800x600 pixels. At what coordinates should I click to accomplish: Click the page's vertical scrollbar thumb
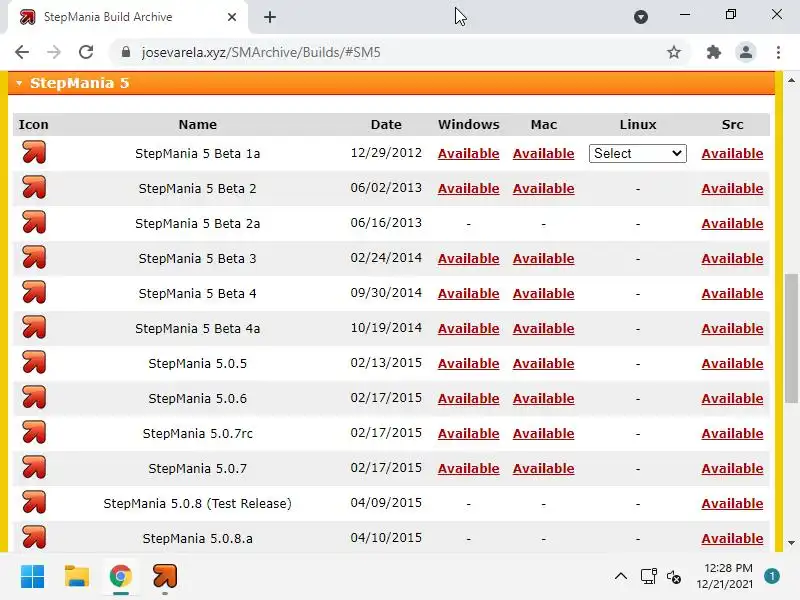click(x=791, y=338)
